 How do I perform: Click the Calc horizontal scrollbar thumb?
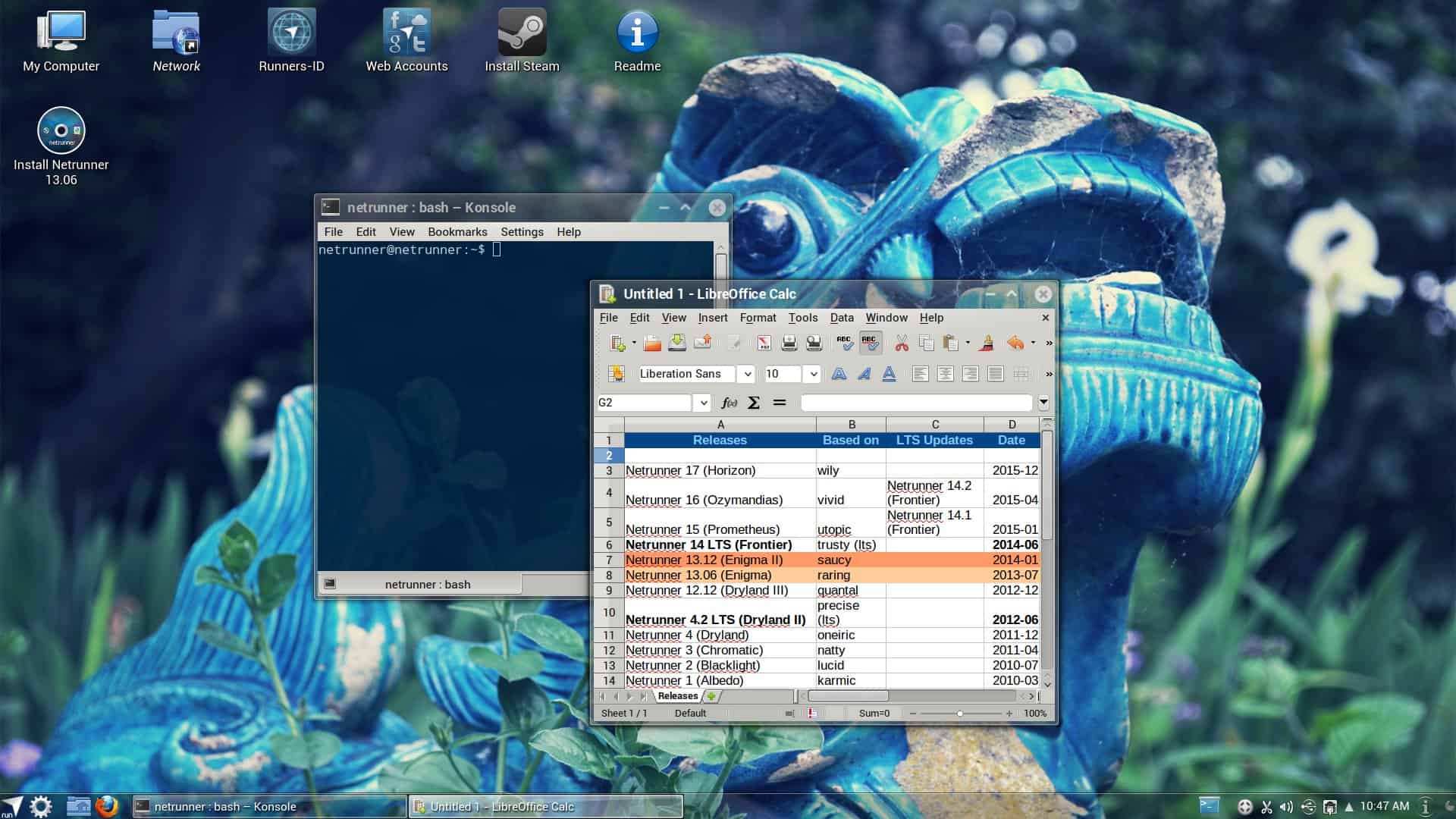(x=848, y=696)
